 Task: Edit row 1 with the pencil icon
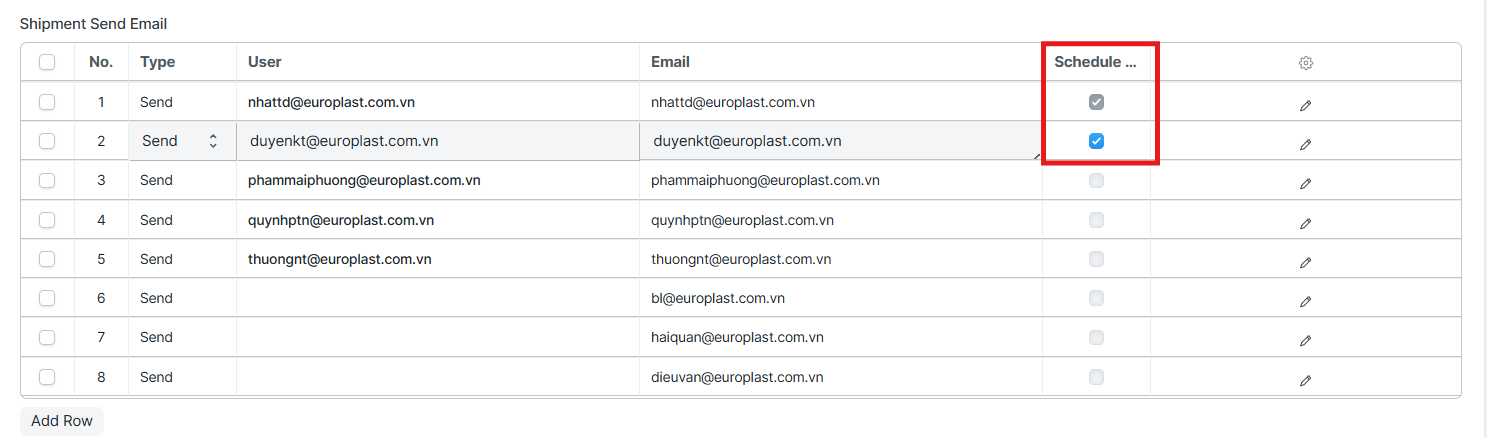[1305, 105]
